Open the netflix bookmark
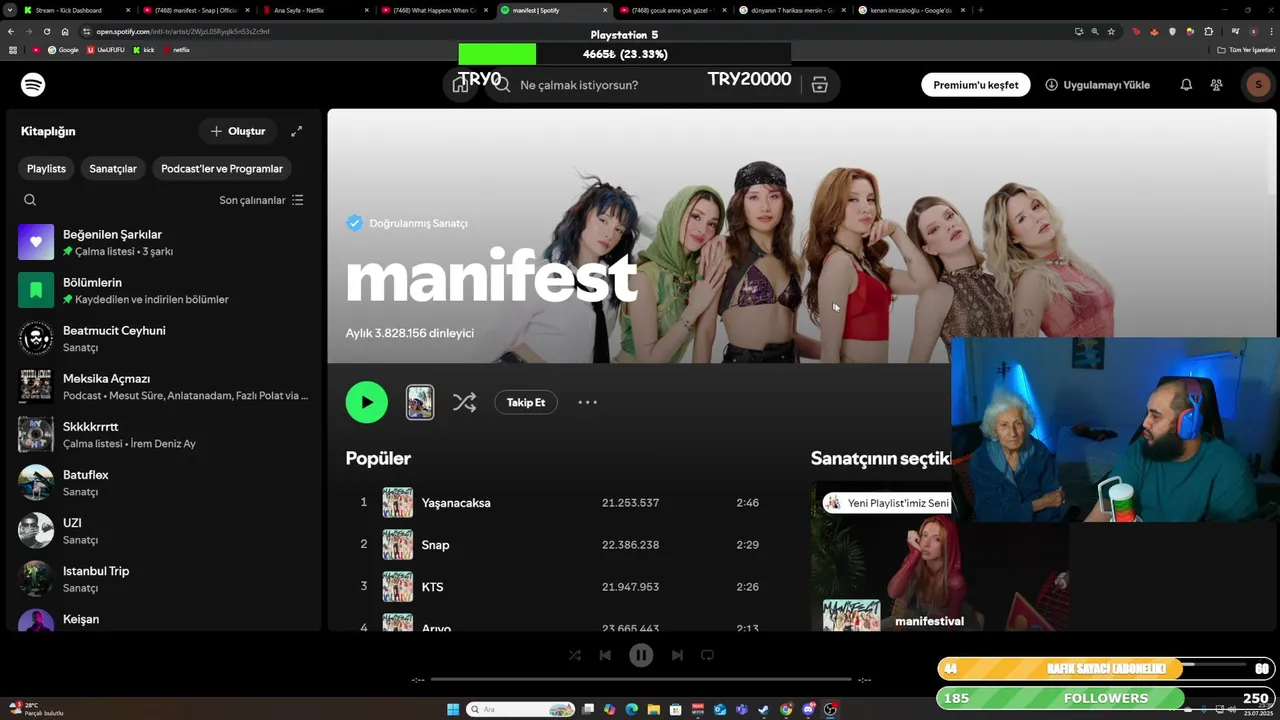The width and height of the screenshot is (1280, 720). pyautogui.click(x=176, y=50)
